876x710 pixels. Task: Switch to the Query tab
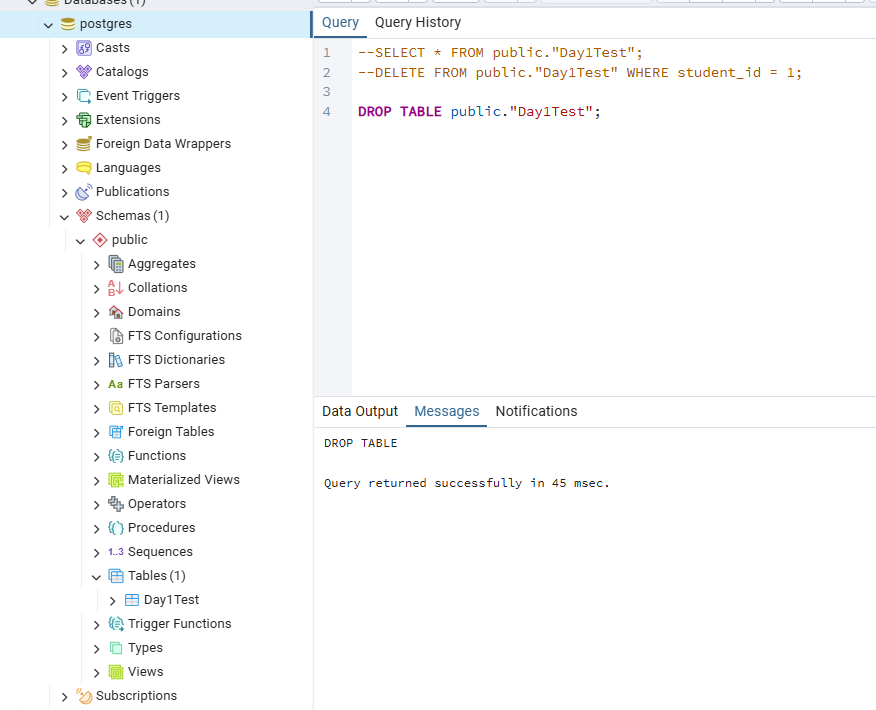(x=340, y=22)
